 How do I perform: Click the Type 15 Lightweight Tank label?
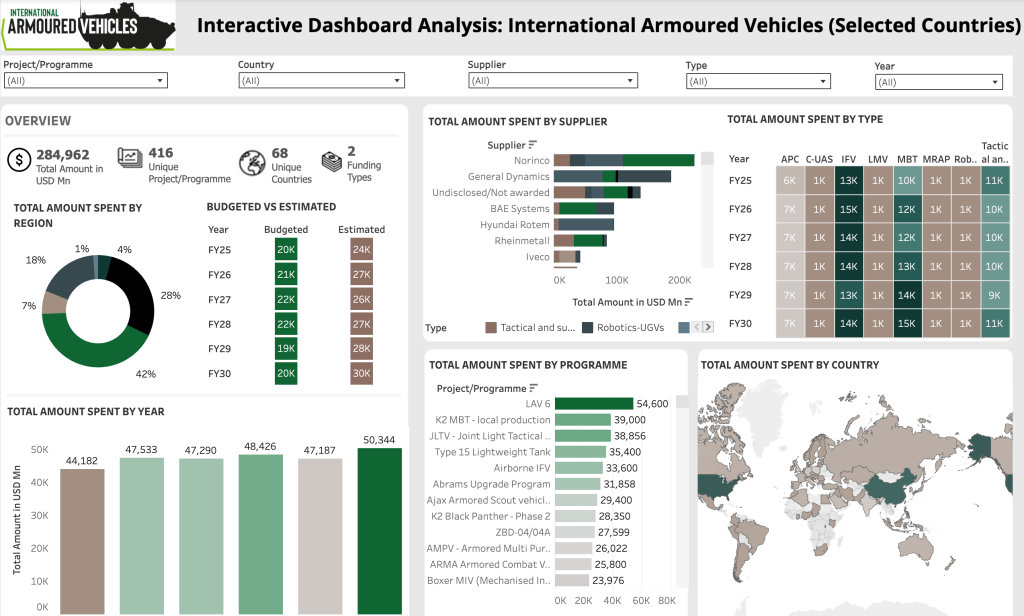pyautogui.click(x=492, y=452)
